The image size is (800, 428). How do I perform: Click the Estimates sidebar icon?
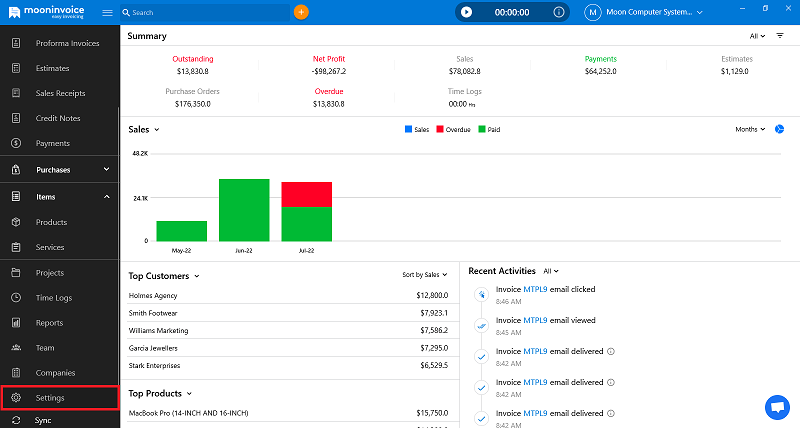16,68
